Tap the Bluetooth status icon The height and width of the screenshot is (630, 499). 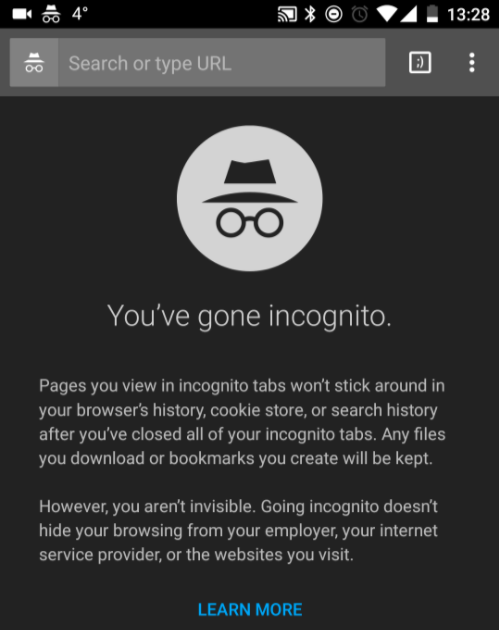310,14
